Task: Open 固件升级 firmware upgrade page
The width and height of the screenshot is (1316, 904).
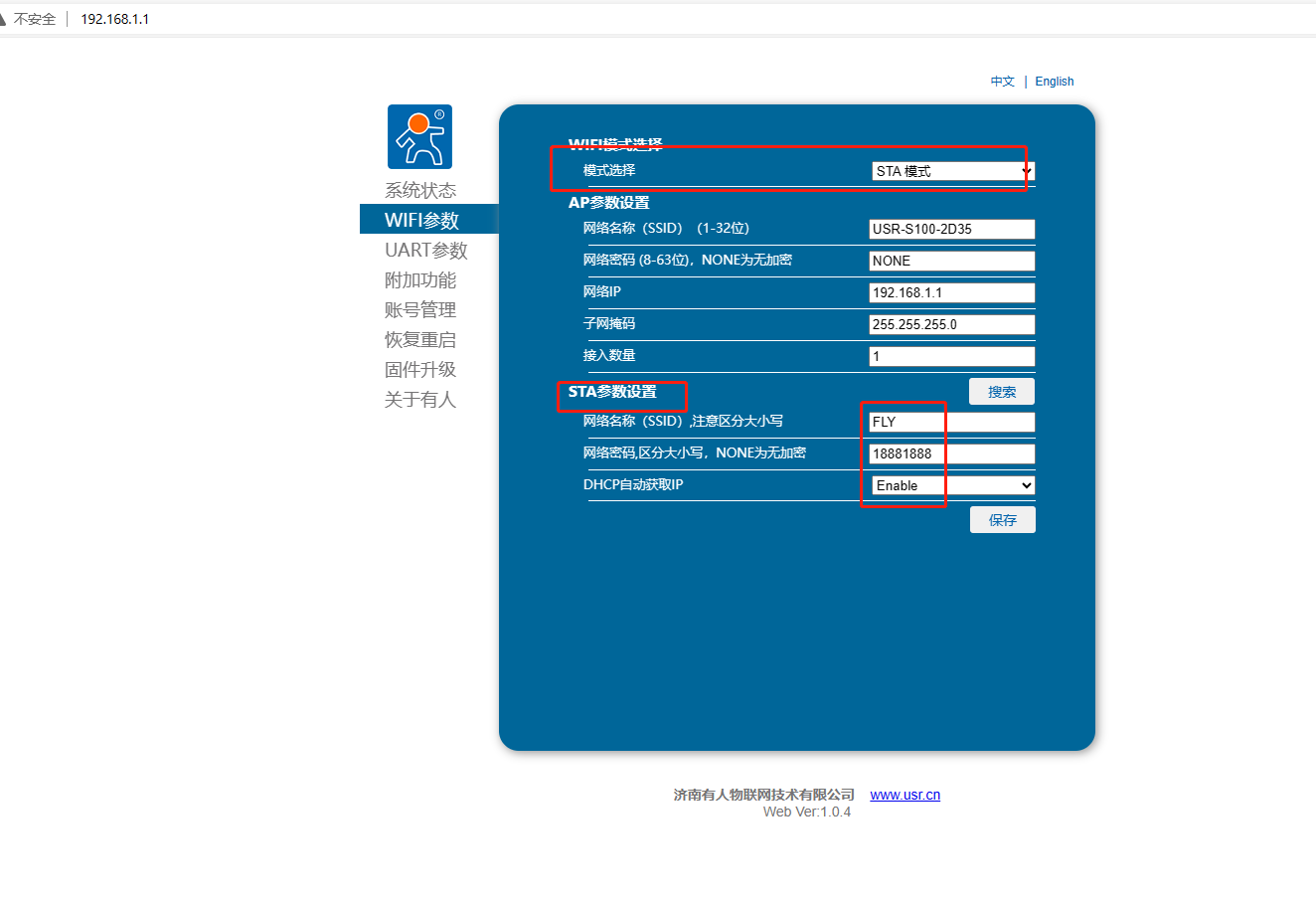Action: tap(420, 369)
